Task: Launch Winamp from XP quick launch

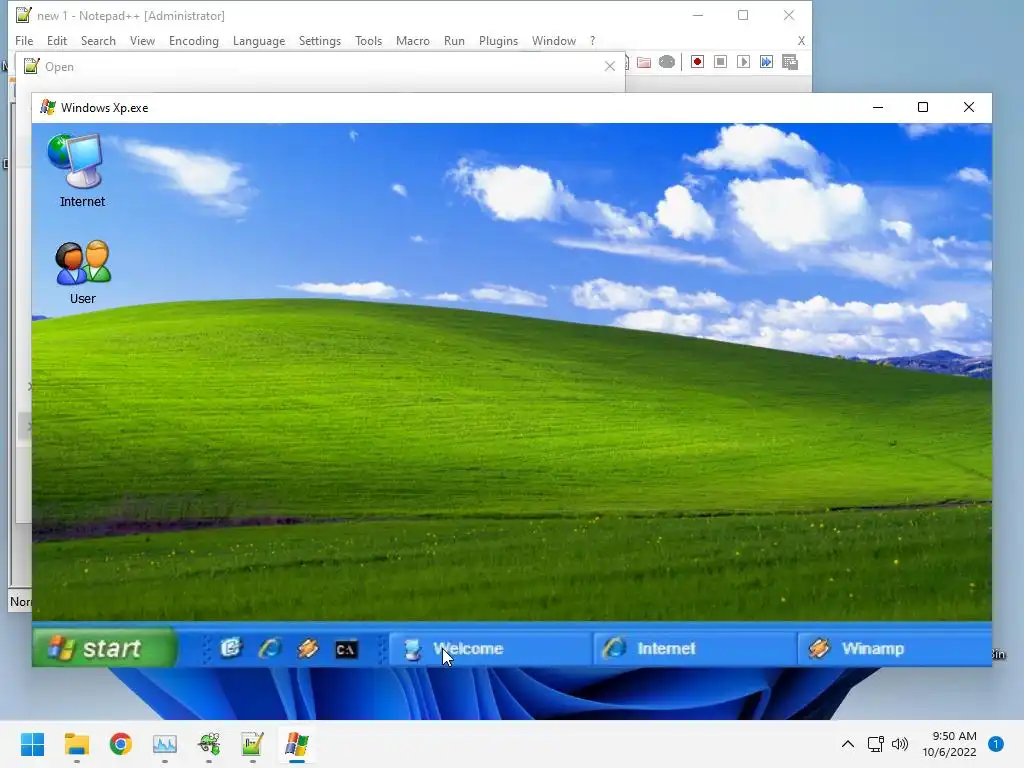Action: point(308,648)
